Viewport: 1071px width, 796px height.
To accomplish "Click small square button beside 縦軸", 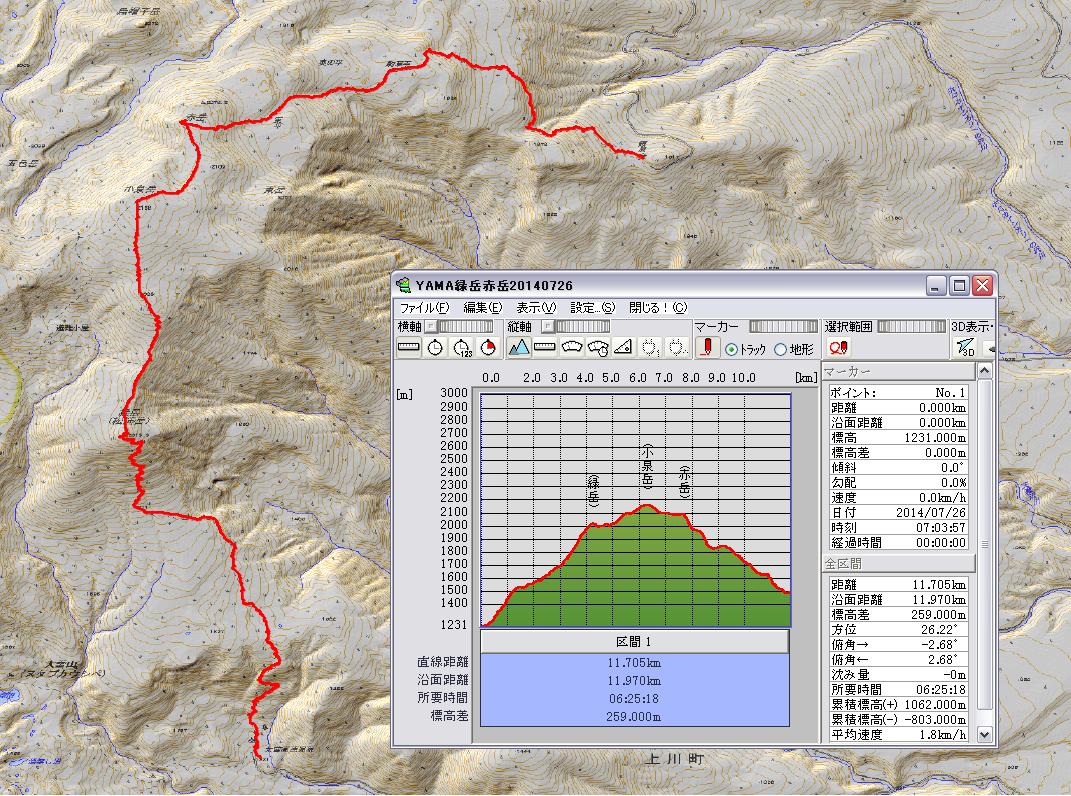I will [547, 327].
